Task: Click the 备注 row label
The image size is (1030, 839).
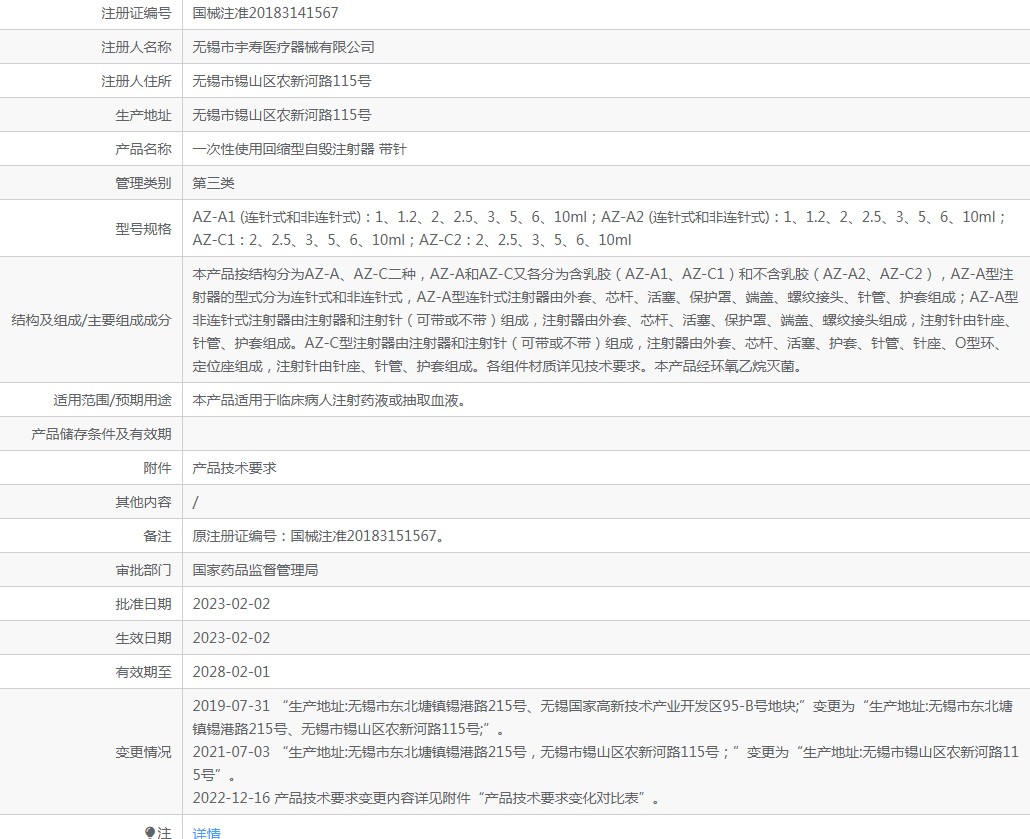Action: click(157, 536)
